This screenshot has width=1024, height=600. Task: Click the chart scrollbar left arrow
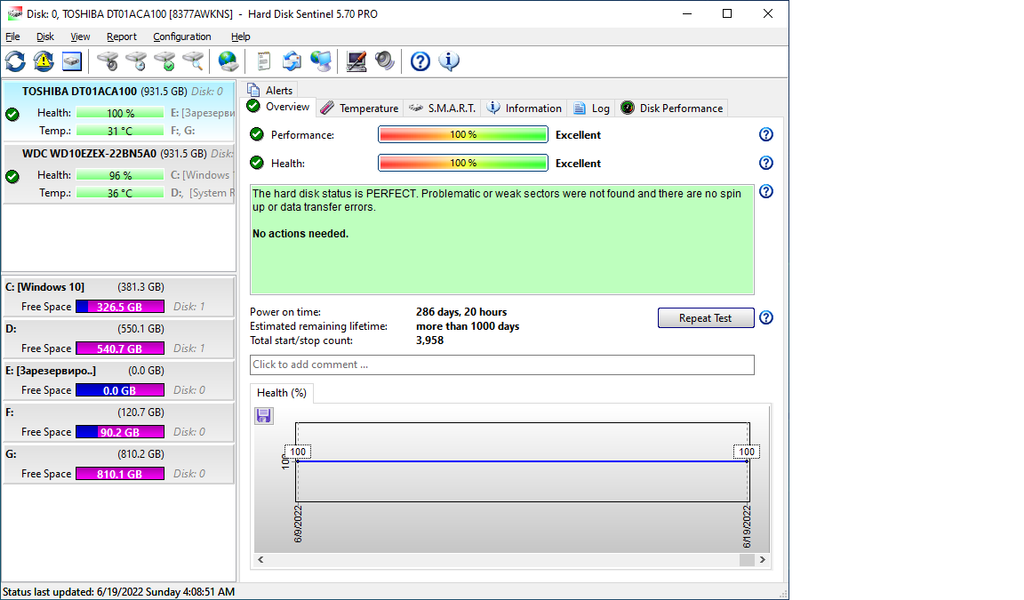pyautogui.click(x=261, y=560)
